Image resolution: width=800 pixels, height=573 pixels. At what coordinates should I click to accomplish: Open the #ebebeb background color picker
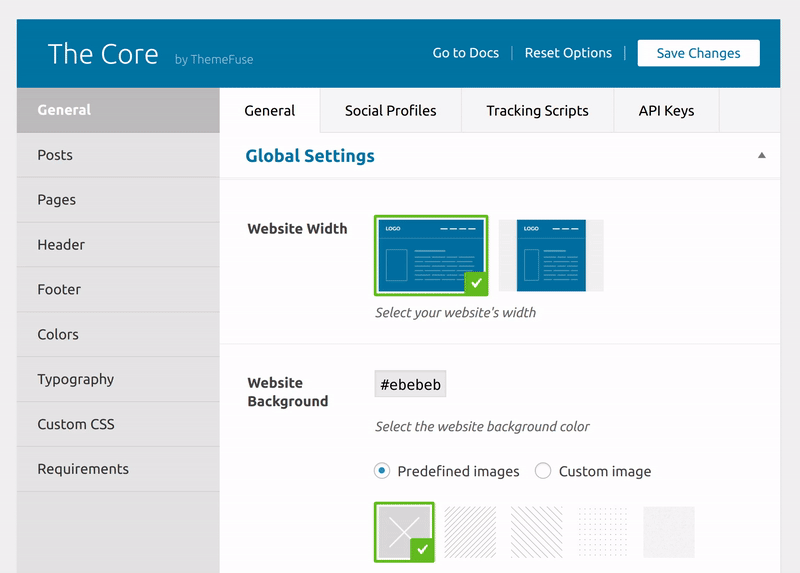pos(410,384)
